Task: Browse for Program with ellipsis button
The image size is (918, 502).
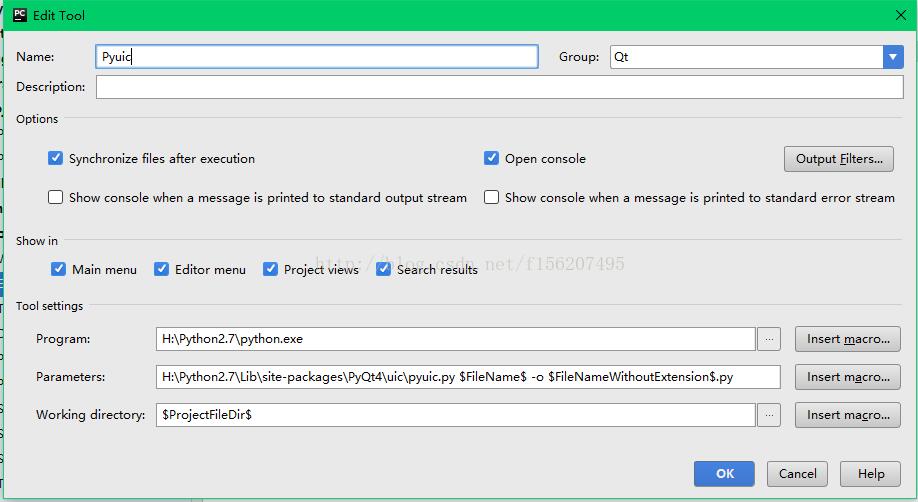Action: pos(769,339)
